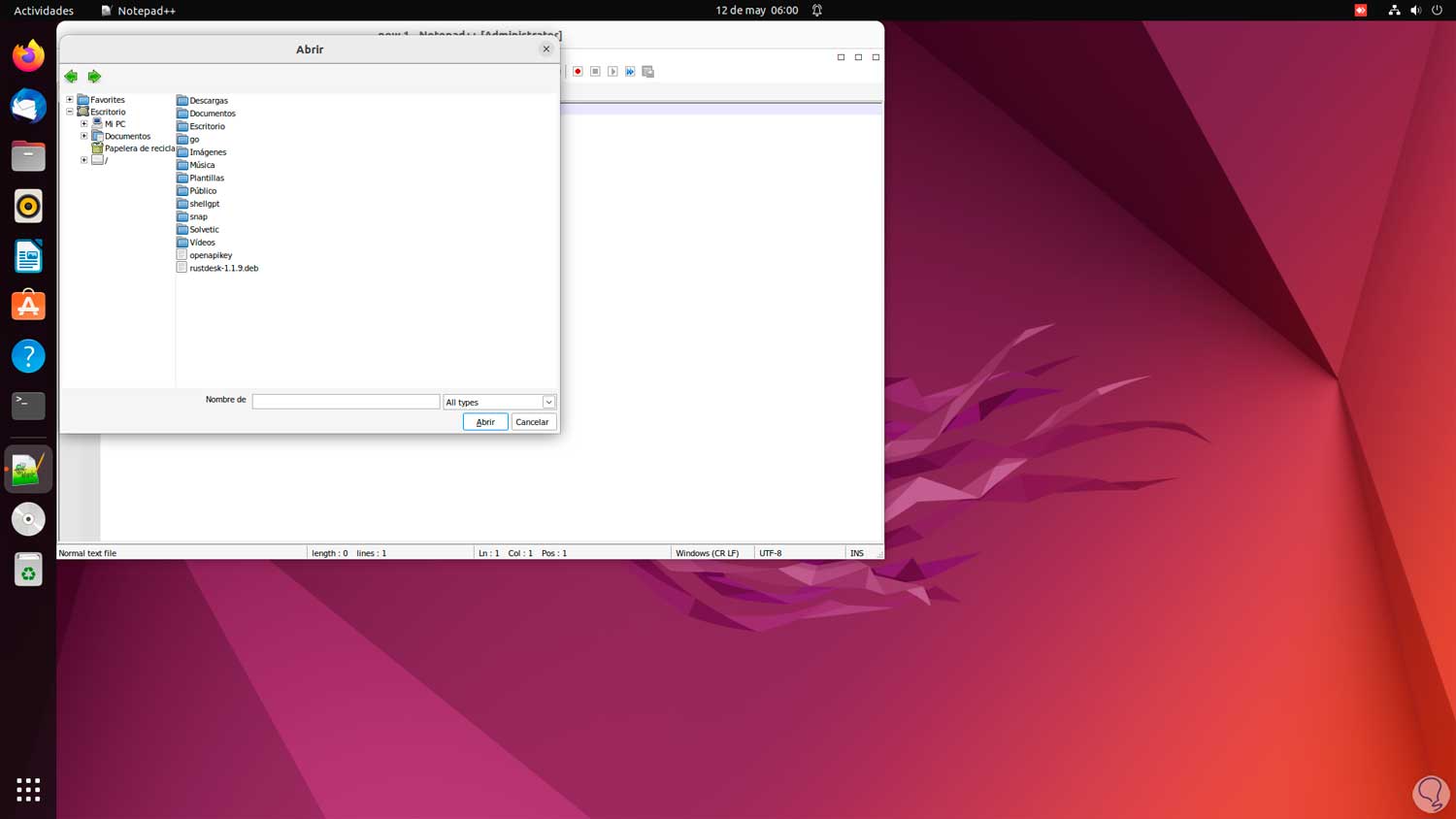Click 'Windows (CR LF)' in the status bar
This screenshot has width=1456, height=819.
click(707, 553)
